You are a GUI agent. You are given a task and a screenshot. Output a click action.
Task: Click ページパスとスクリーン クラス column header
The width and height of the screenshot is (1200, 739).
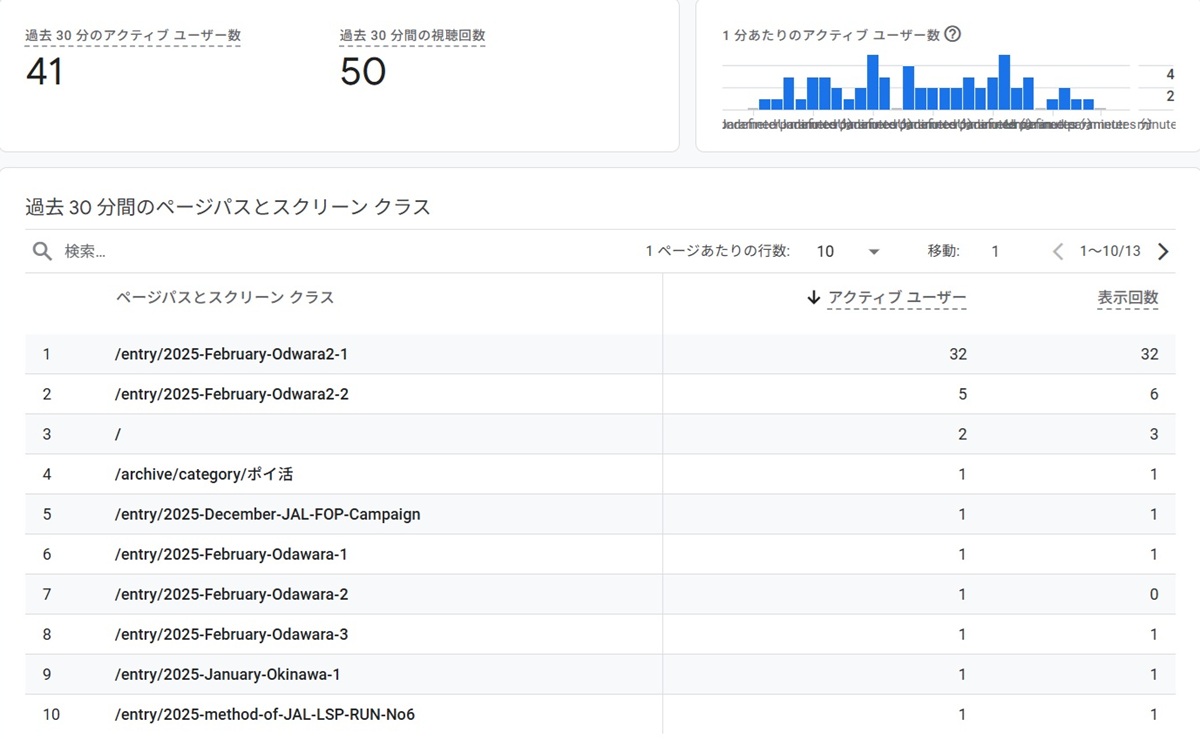225,297
